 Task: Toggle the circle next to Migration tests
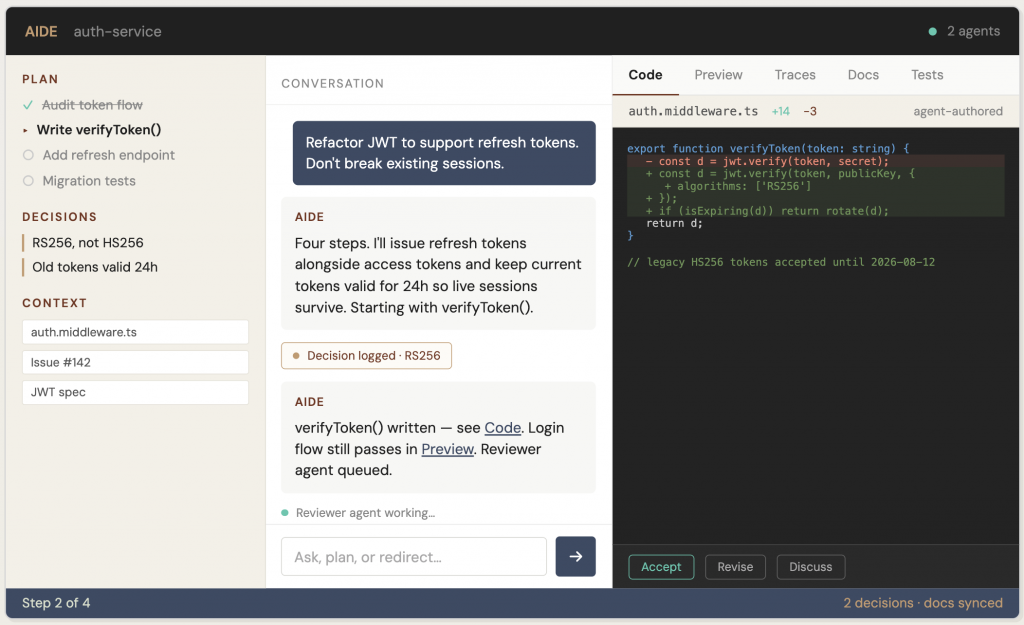(x=28, y=181)
